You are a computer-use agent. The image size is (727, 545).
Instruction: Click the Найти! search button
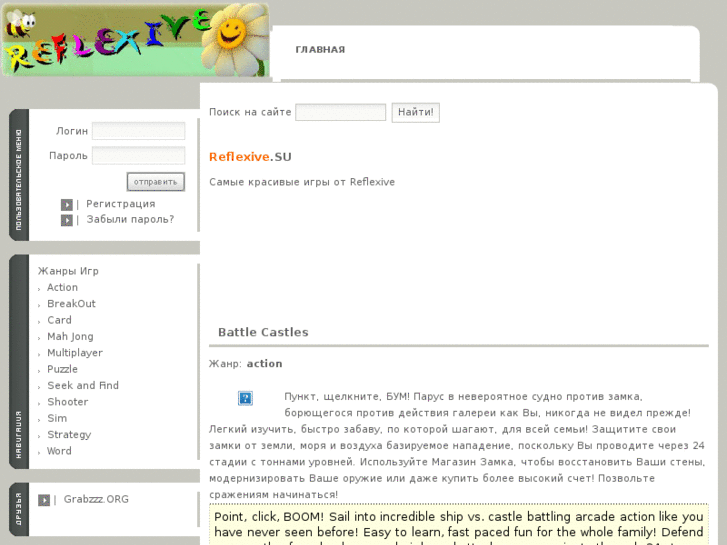coord(415,112)
